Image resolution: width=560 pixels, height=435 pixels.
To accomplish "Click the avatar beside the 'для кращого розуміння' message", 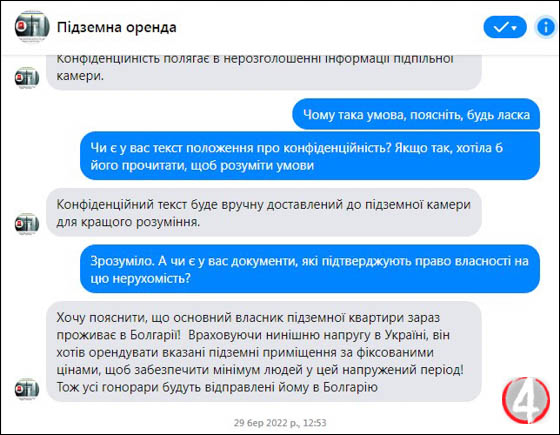I will [x=27, y=224].
